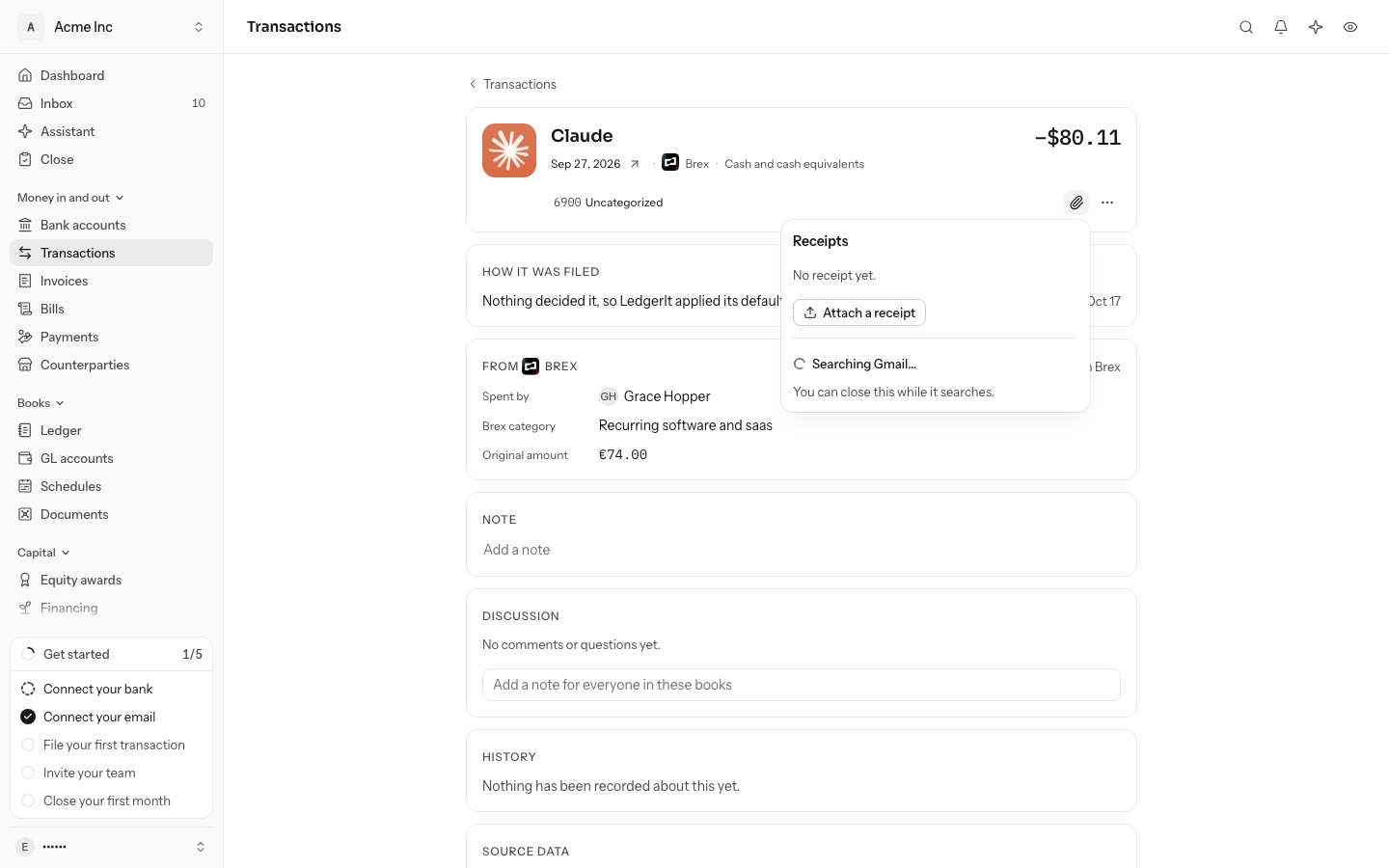The image size is (1389, 868).
Task: Open Bank accounts
Action: [x=112, y=225]
